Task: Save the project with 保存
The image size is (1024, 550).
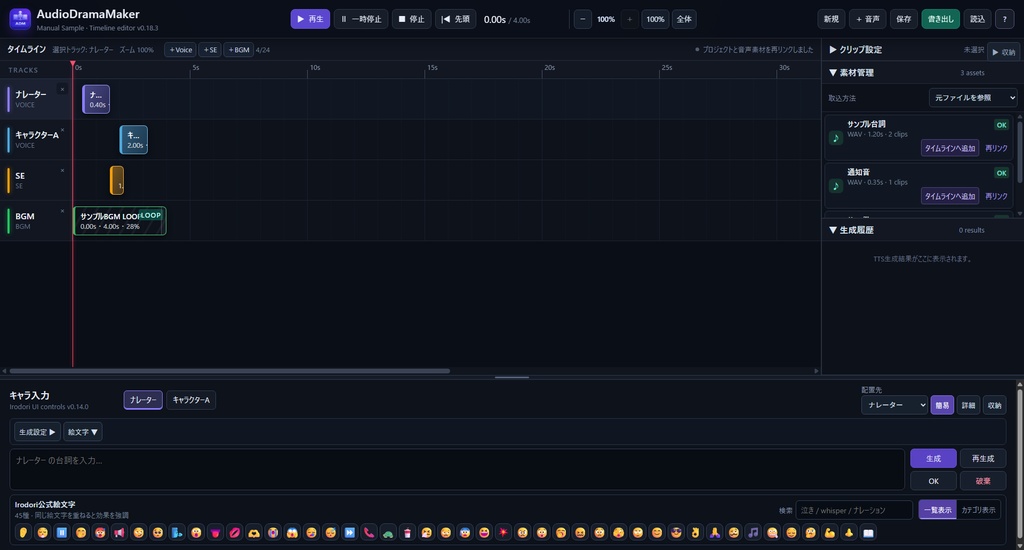Action: [903, 19]
